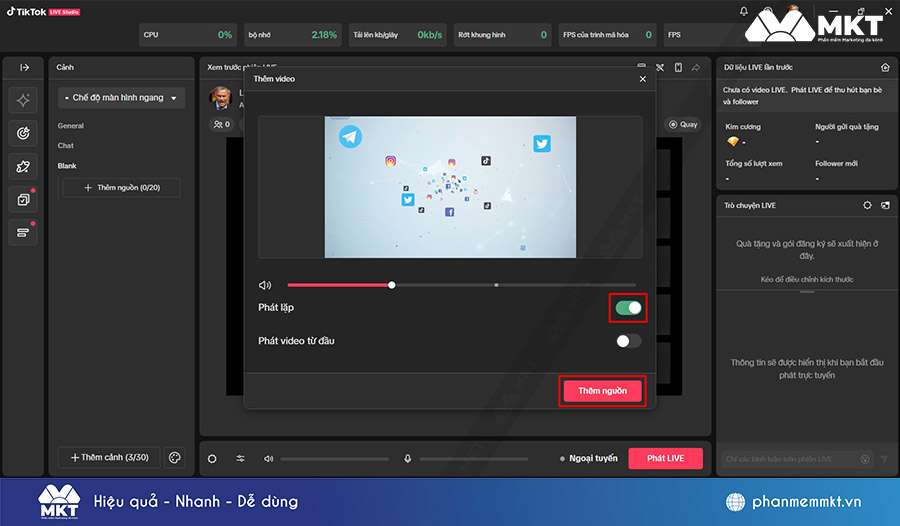Image resolution: width=900 pixels, height=526 pixels.
Task: Enable the Phát video từ đầu toggle
Action: click(628, 341)
